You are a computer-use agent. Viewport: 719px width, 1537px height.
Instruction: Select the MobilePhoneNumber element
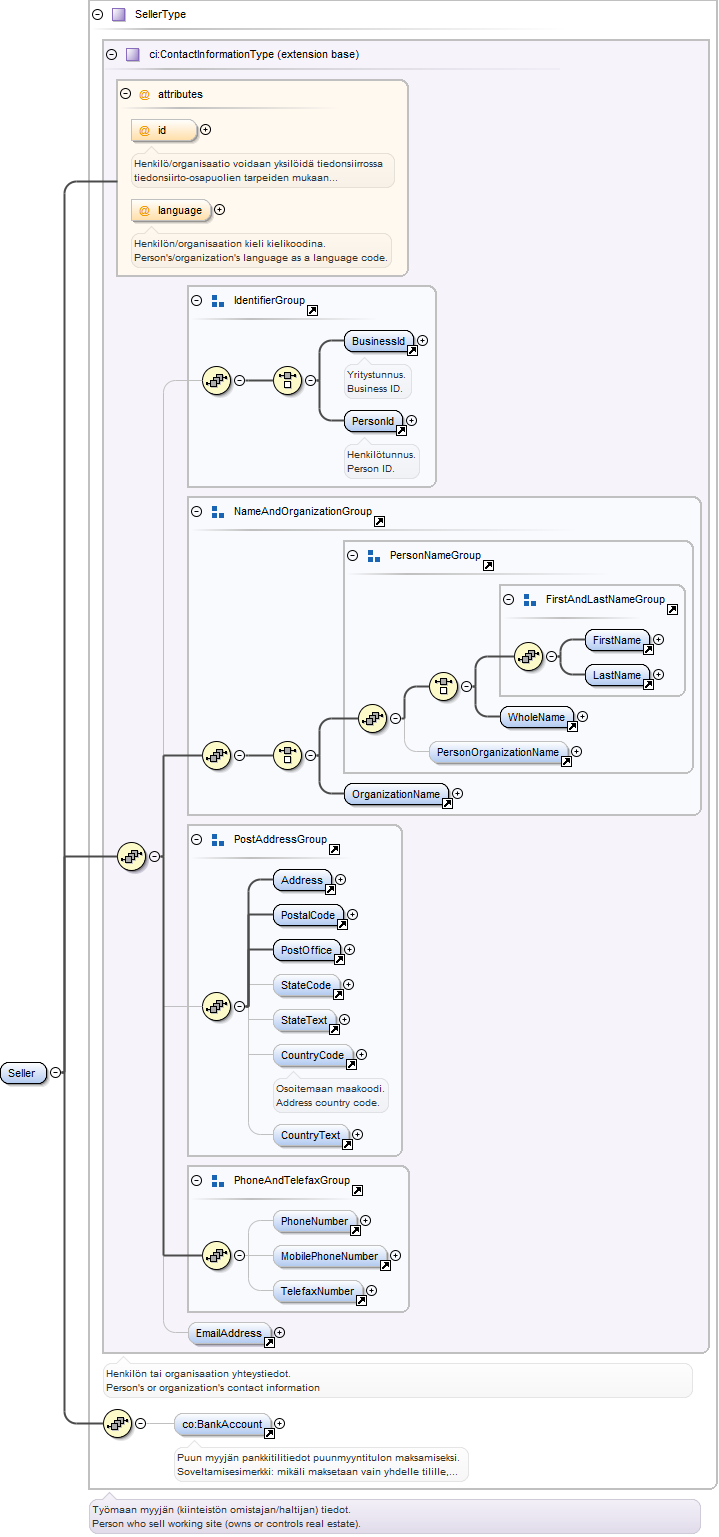coord(330,1256)
